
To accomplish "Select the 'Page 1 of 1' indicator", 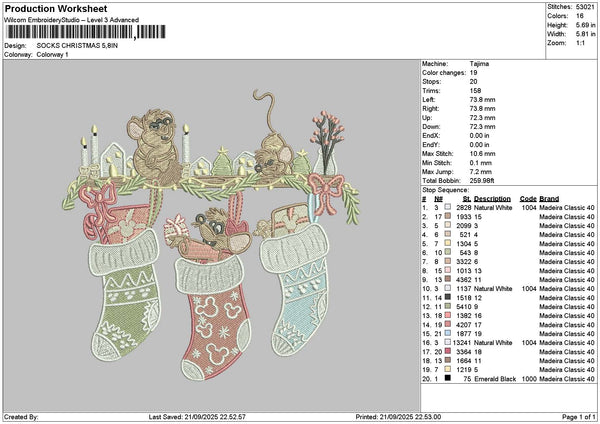I will pyautogui.click(x=579, y=417).
